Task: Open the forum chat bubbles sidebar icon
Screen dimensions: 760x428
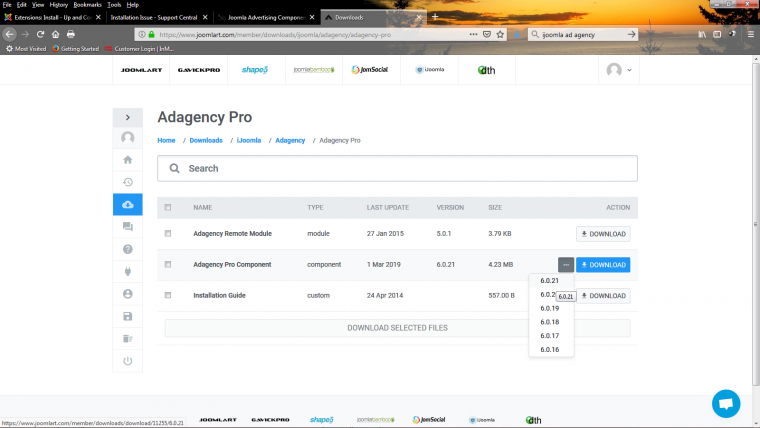Action: point(127,227)
